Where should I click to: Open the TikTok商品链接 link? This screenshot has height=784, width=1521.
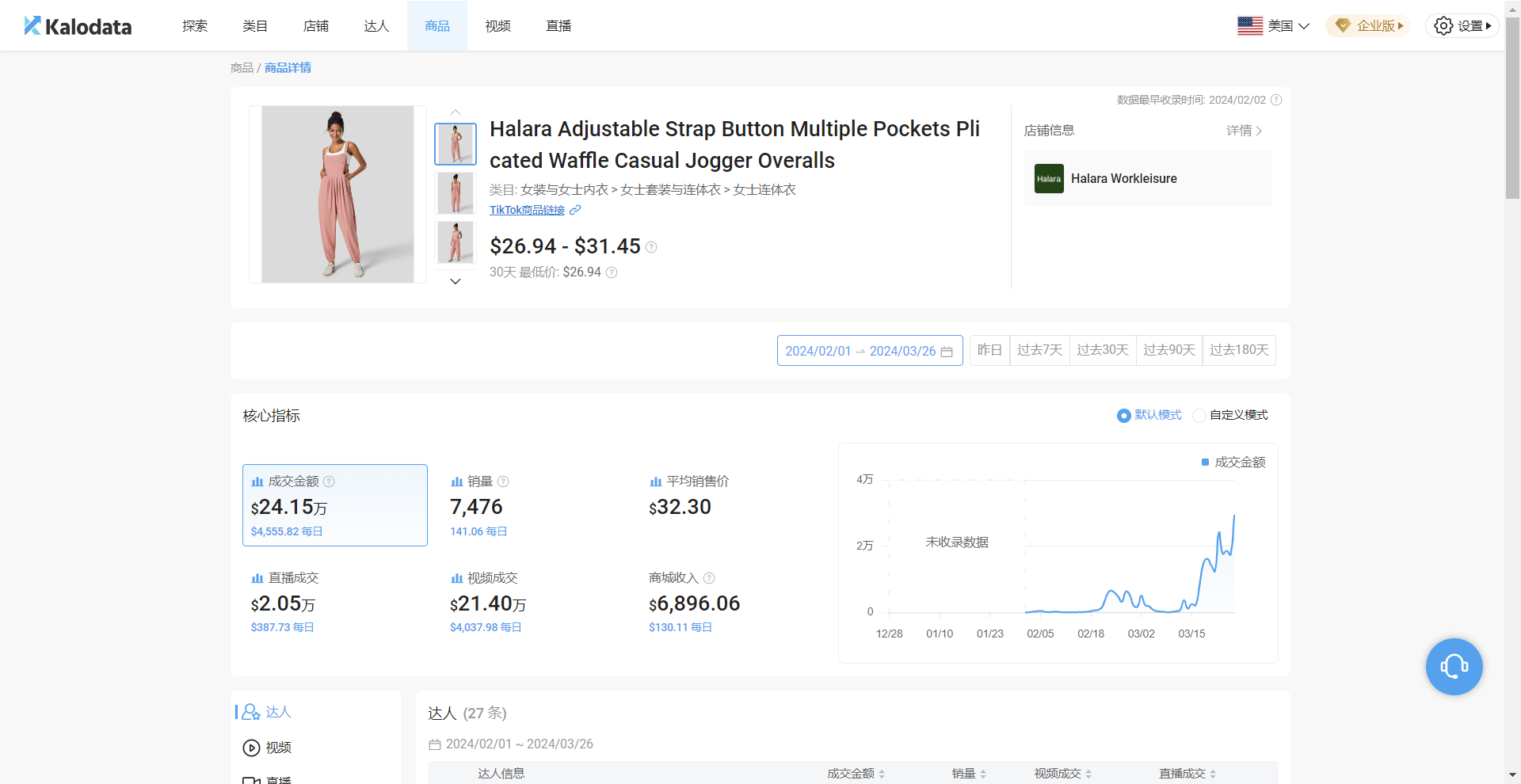(x=527, y=210)
